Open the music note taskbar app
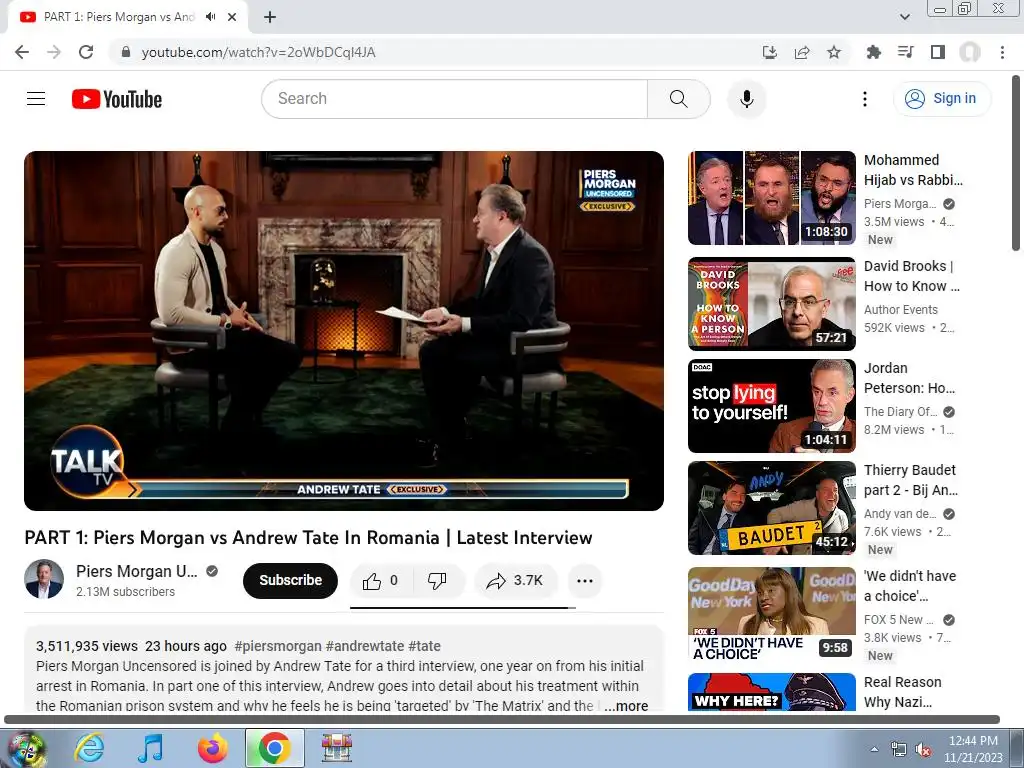This screenshot has width=1024, height=768. tap(151, 748)
